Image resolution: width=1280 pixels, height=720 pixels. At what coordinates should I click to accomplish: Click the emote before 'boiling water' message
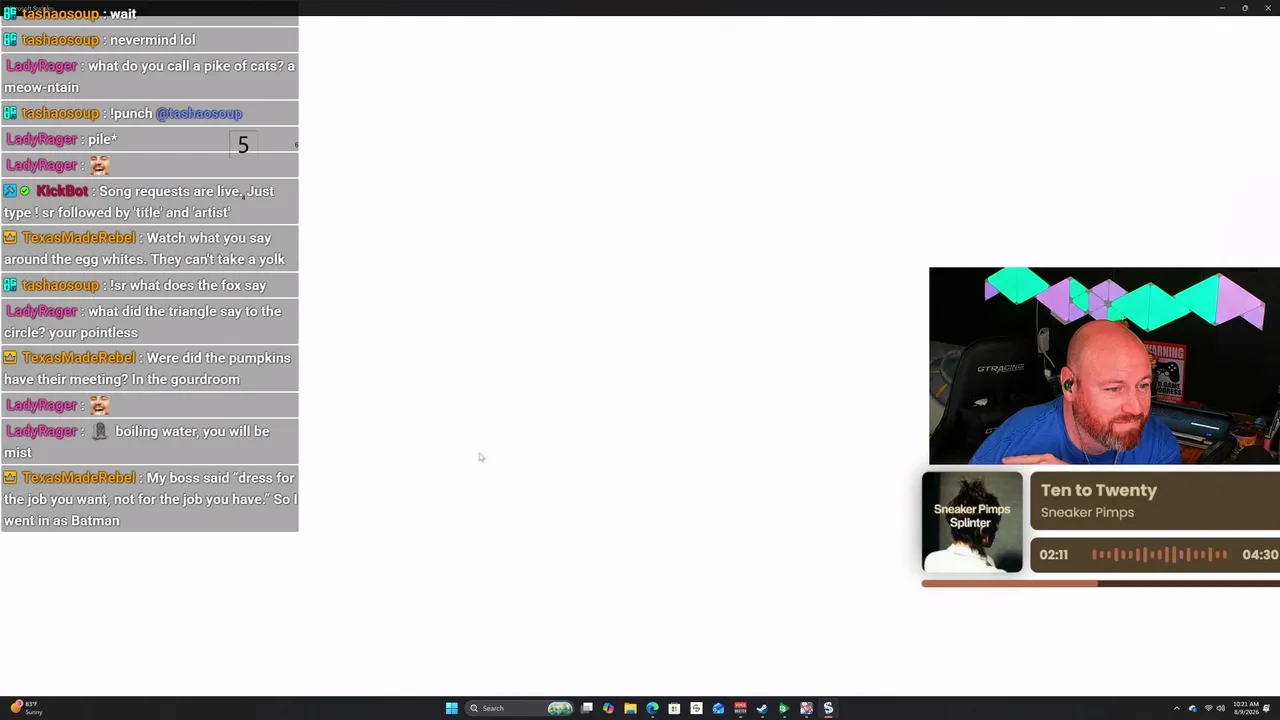99,431
